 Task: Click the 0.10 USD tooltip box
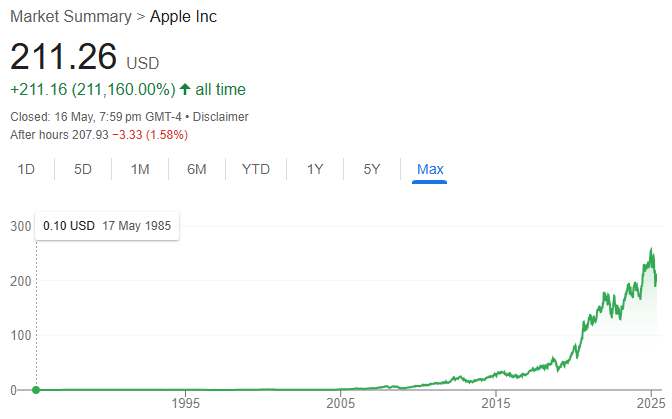click(x=107, y=226)
